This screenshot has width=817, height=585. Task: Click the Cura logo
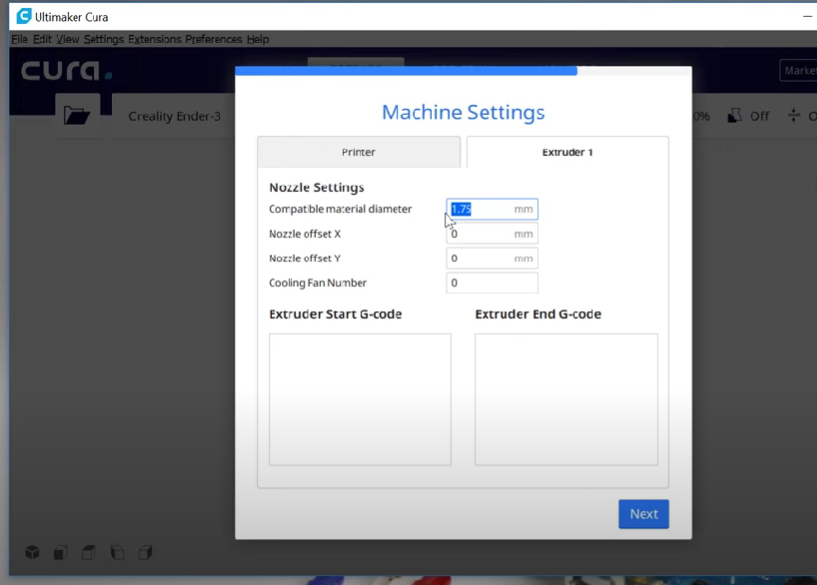66,71
